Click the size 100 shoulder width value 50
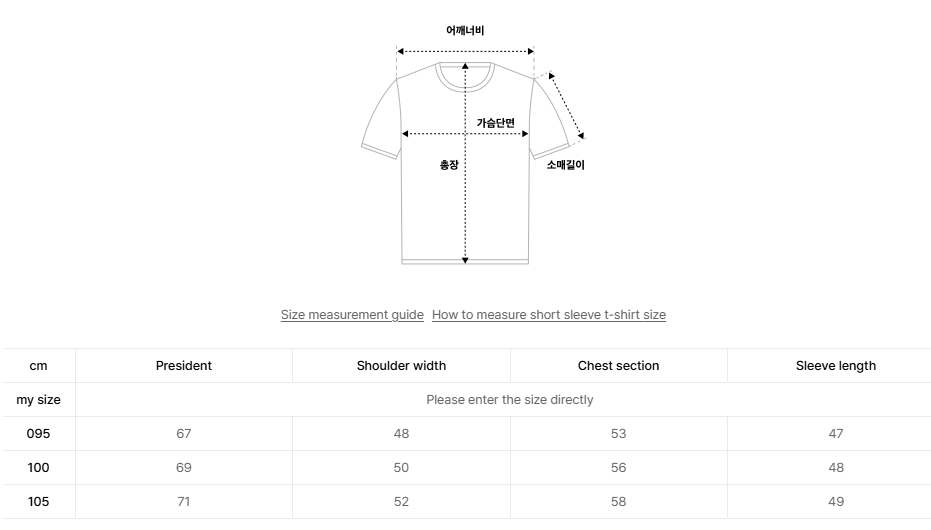The image size is (931, 530). pyautogui.click(x=401, y=468)
